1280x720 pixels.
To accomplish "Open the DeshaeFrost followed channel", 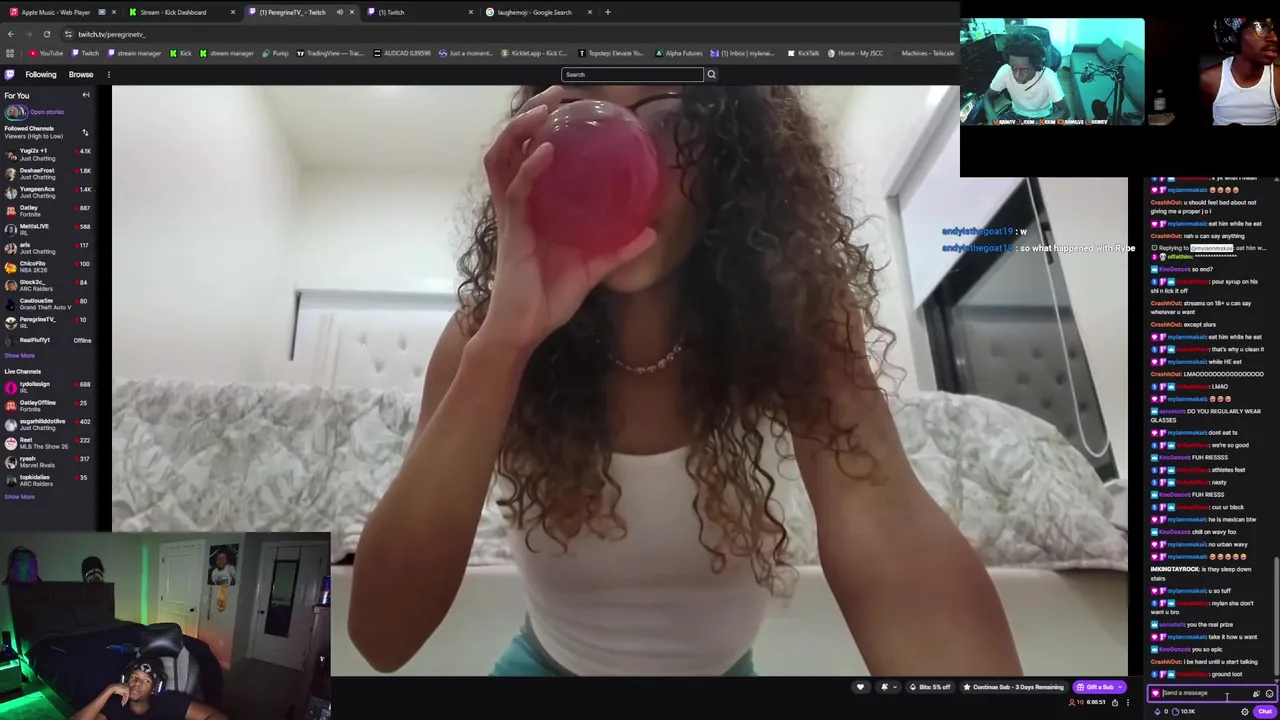I will click(x=47, y=173).
